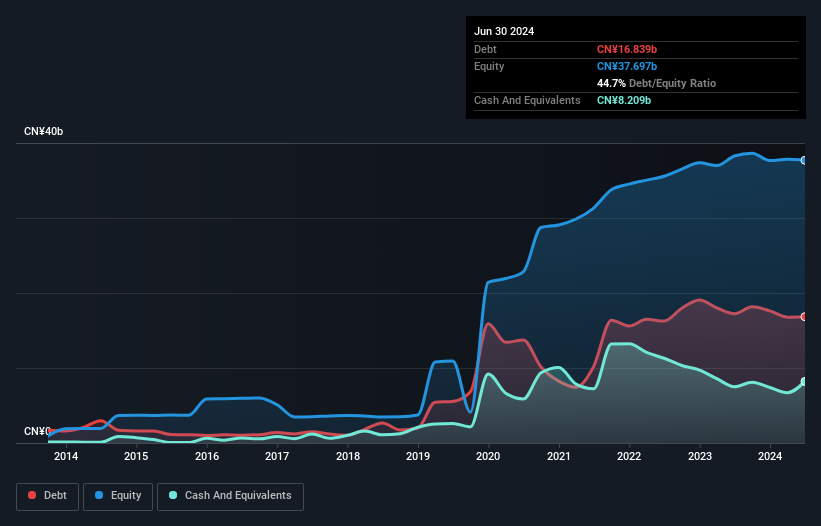Click the Cash value CN¥8.209b
The height and width of the screenshot is (526, 821).
click(624, 100)
